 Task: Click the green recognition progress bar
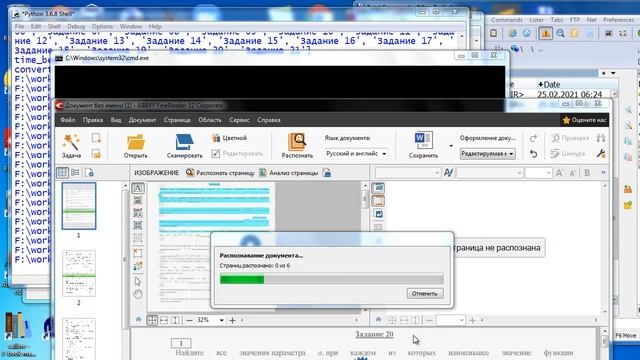point(242,280)
